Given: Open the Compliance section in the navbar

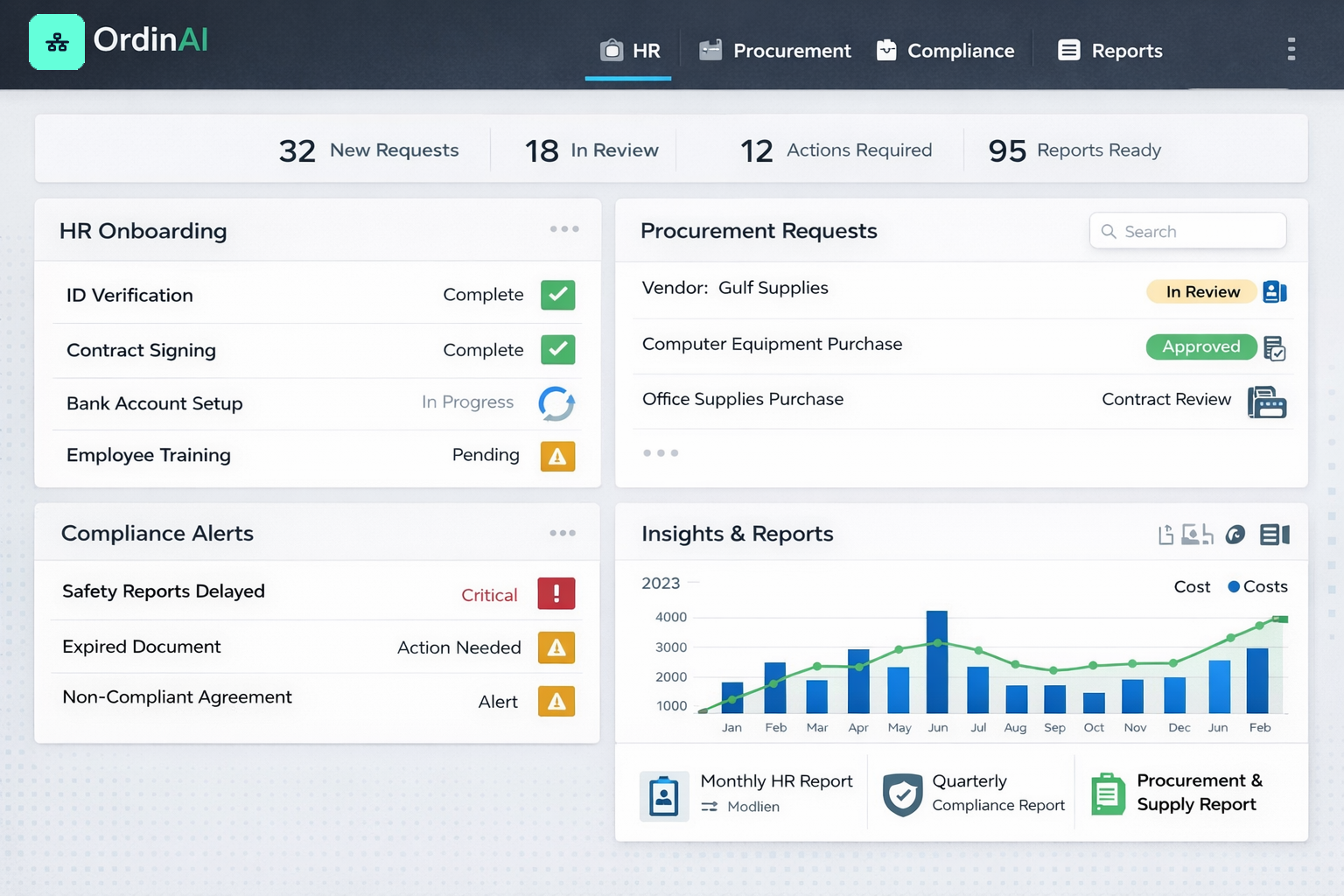Looking at the screenshot, I should 945,50.
